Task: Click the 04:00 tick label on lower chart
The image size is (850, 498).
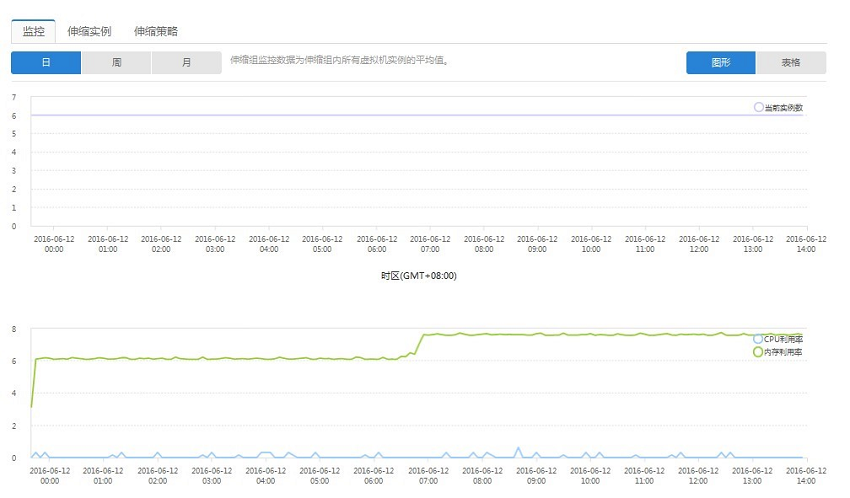Action: coord(266,476)
